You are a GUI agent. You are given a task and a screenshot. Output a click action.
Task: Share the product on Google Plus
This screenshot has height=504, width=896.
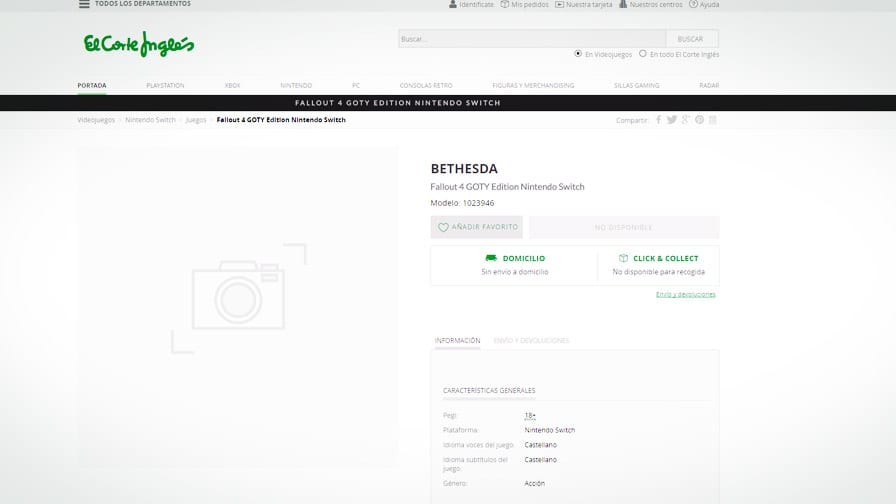click(x=685, y=119)
